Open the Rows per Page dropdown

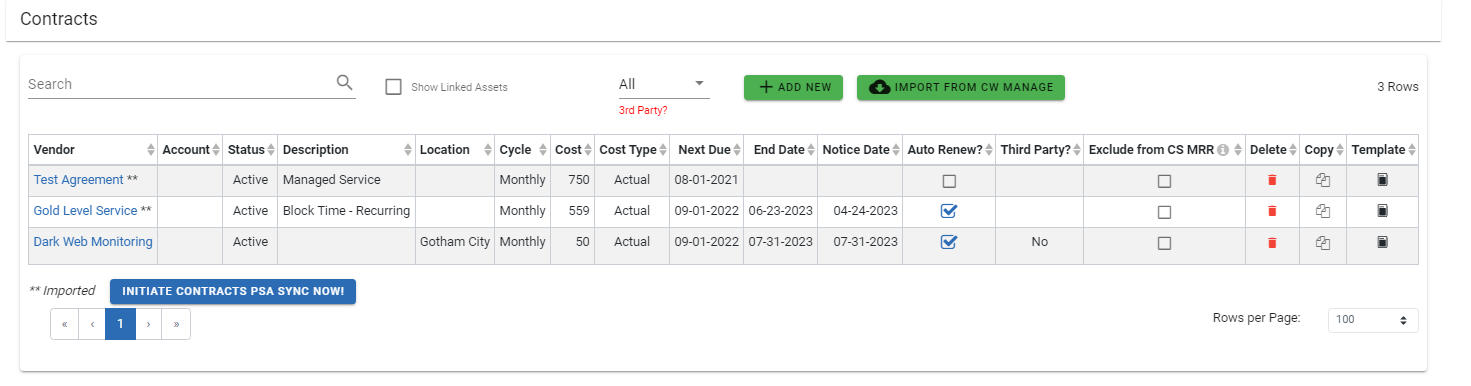1372,320
